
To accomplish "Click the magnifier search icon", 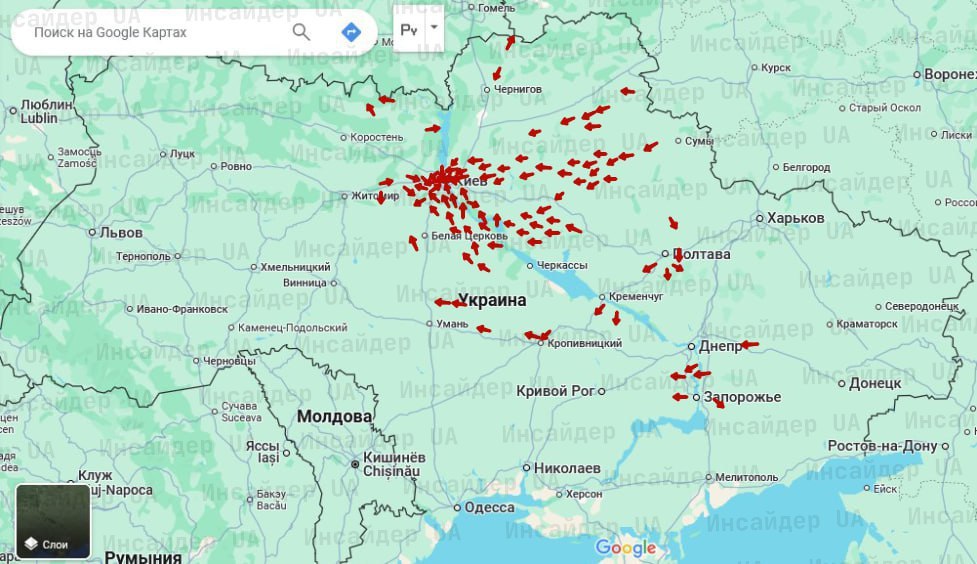I will (x=301, y=32).
